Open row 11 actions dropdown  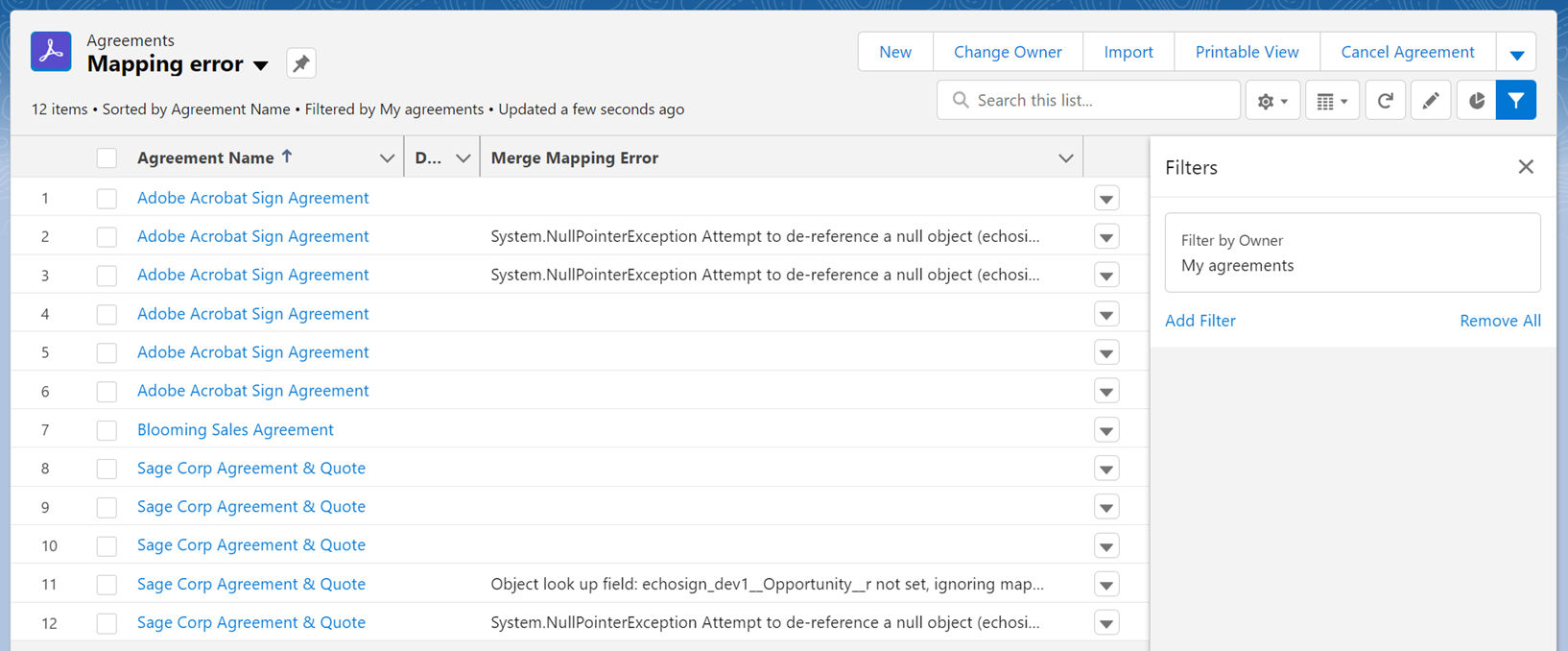point(1106,585)
